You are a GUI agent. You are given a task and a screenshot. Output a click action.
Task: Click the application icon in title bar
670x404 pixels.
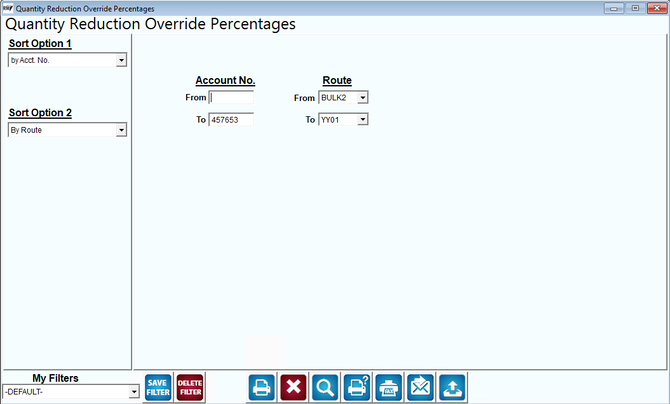[8, 8]
